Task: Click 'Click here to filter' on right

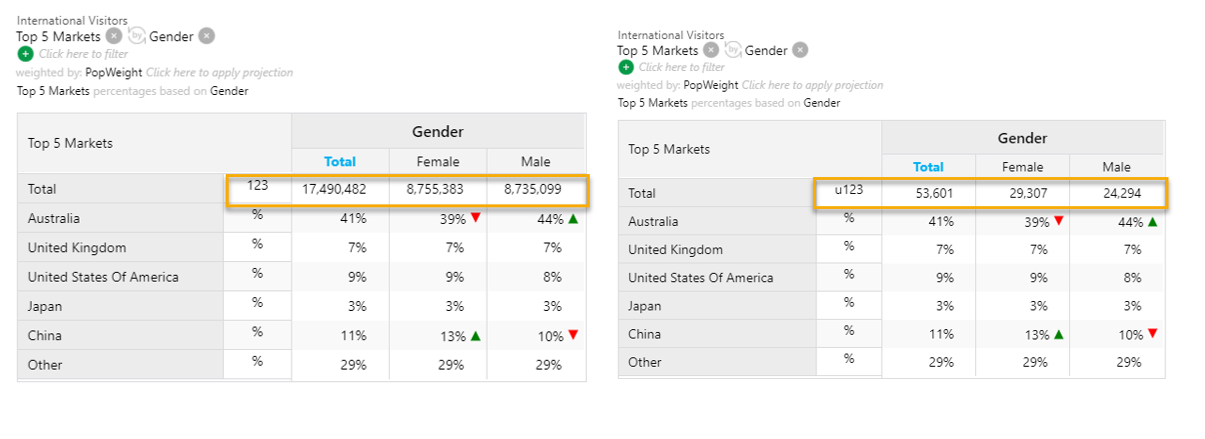Action: (x=682, y=67)
